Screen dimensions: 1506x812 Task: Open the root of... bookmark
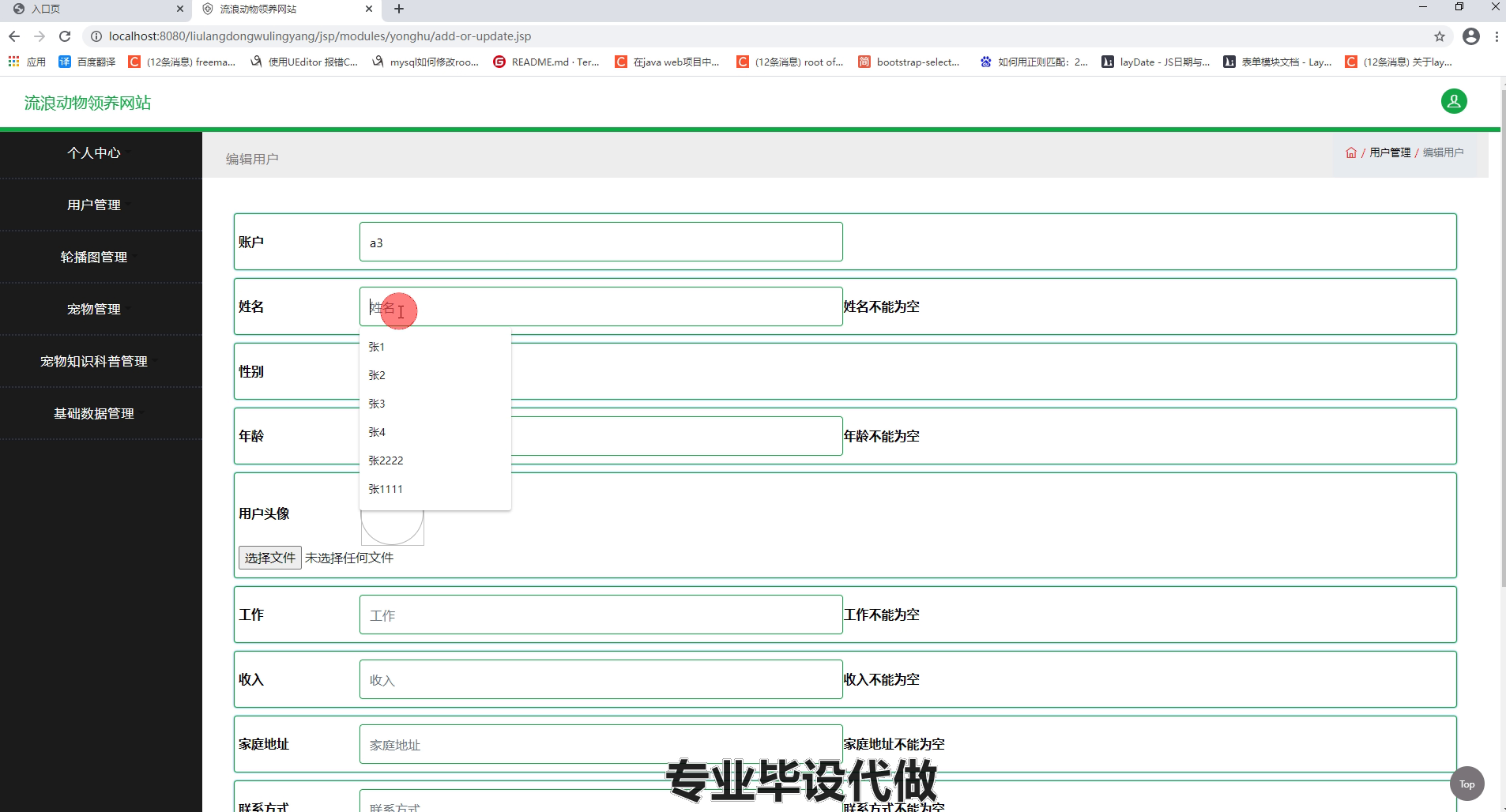[790, 62]
